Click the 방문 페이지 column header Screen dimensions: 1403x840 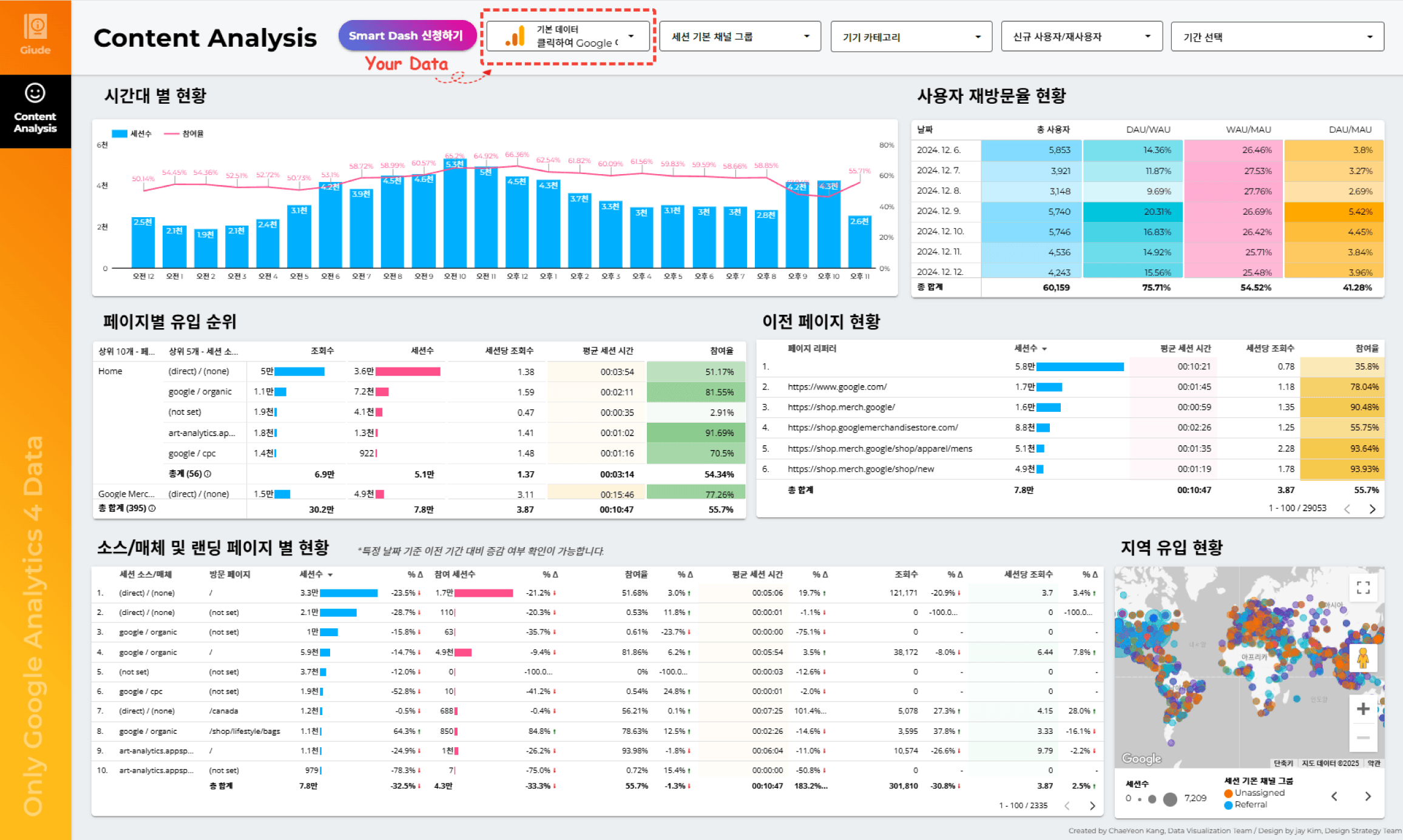coord(229,574)
